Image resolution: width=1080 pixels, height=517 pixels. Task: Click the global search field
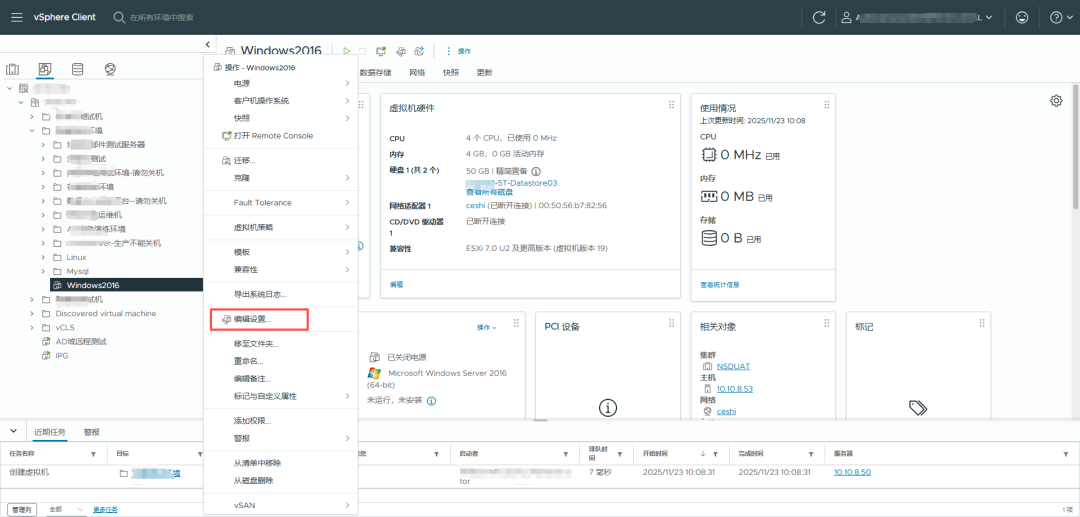161,17
